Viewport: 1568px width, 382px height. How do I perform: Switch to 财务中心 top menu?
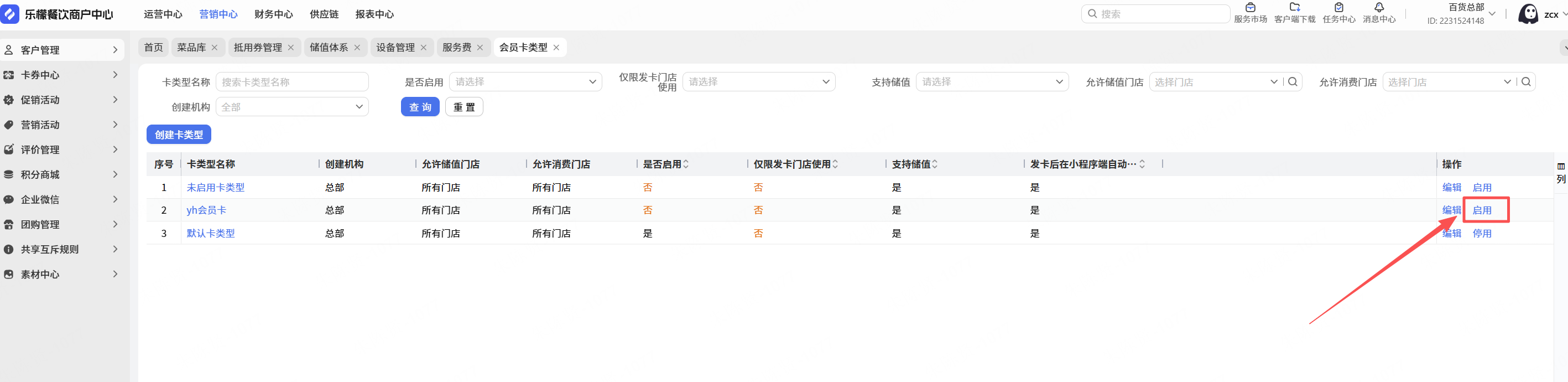coord(273,14)
